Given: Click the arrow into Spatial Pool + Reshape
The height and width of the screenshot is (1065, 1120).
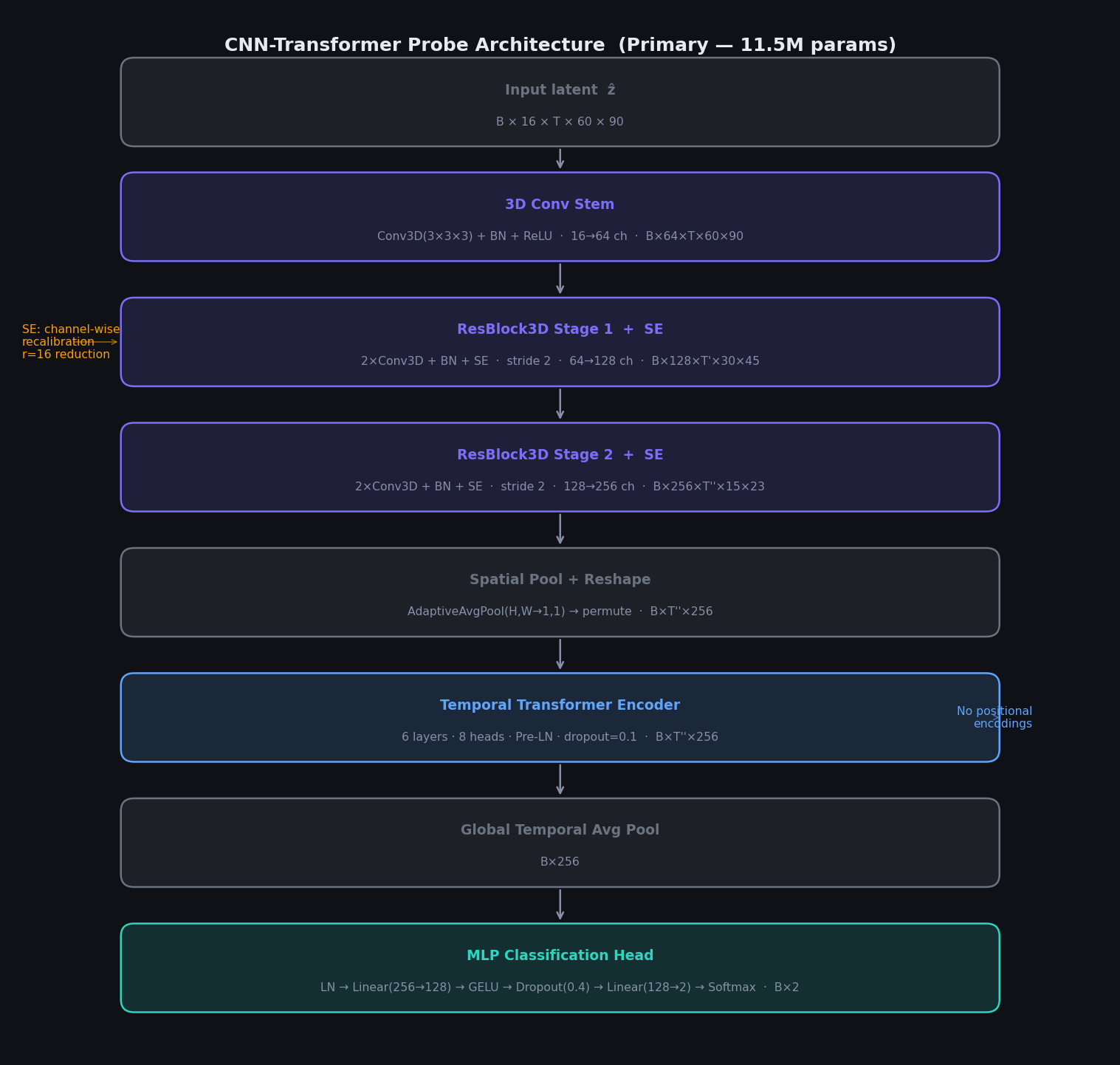Looking at the screenshot, I should click(x=560, y=529).
